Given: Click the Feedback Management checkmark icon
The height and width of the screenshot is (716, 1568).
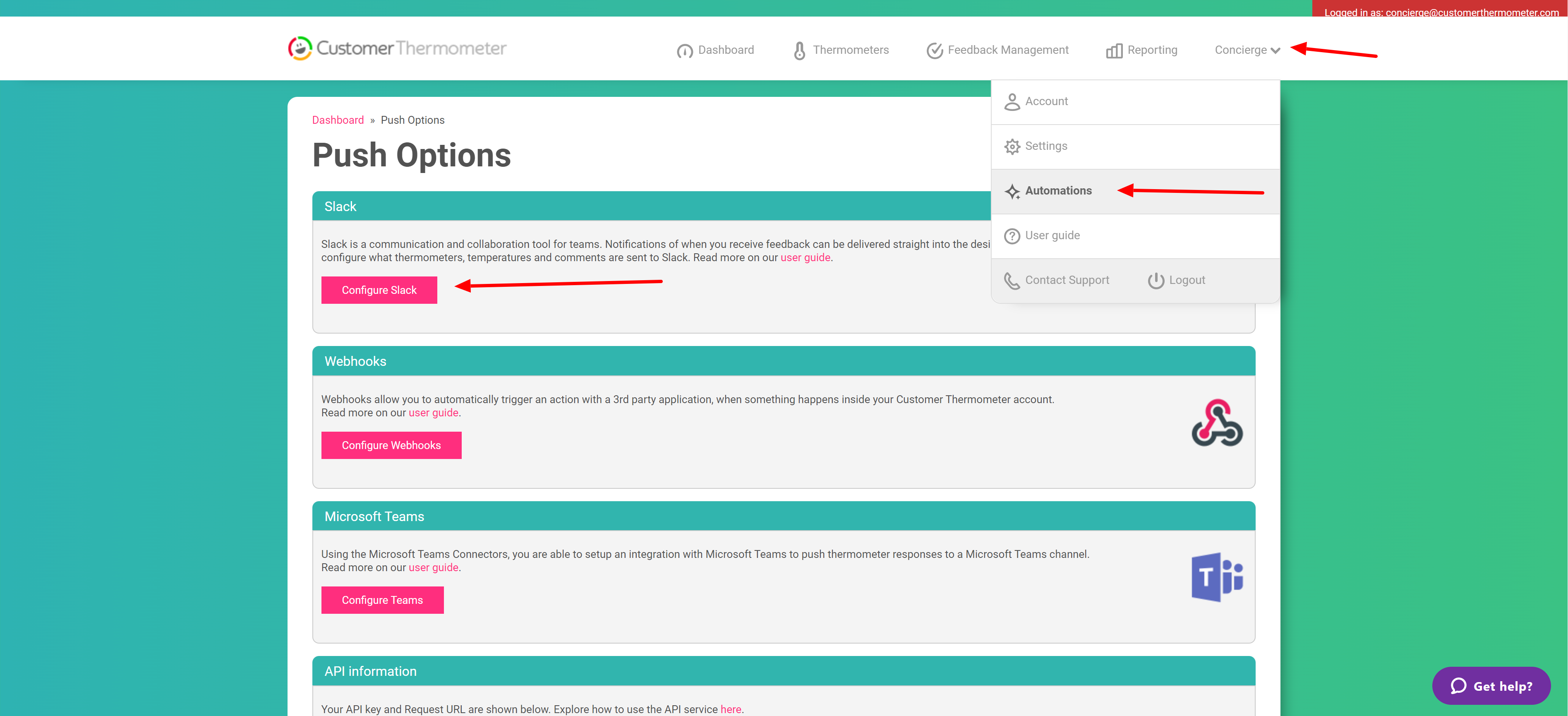Looking at the screenshot, I should pos(934,50).
